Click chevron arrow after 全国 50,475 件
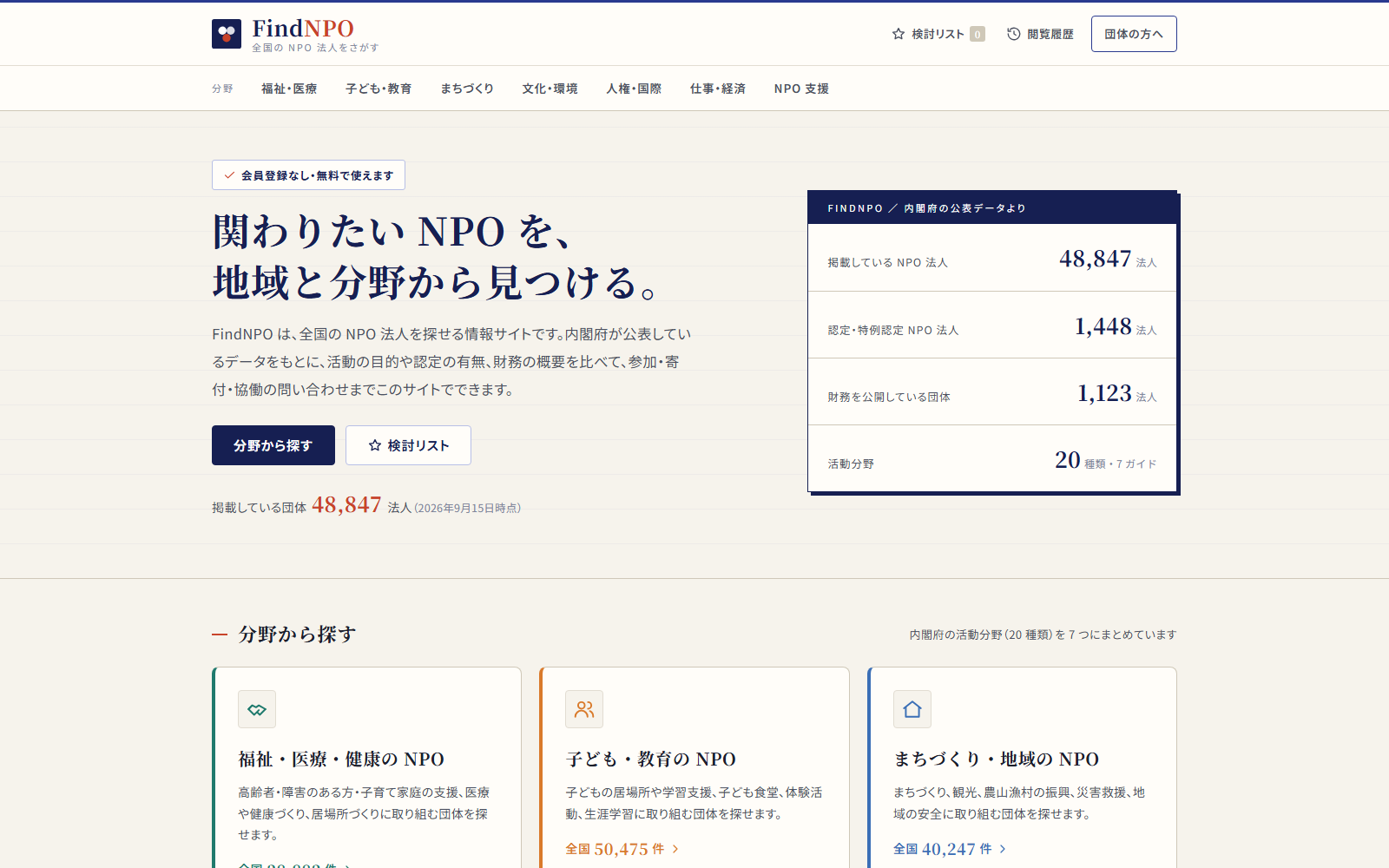Screen dimensions: 1389x868 [675, 849]
